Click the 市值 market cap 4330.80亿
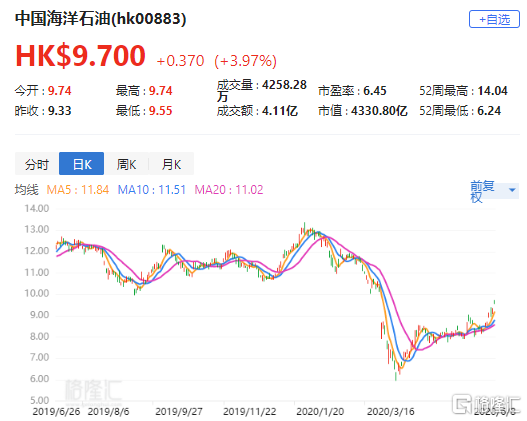The width and height of the screenshot is (527, 421). [x=379, y=111]
